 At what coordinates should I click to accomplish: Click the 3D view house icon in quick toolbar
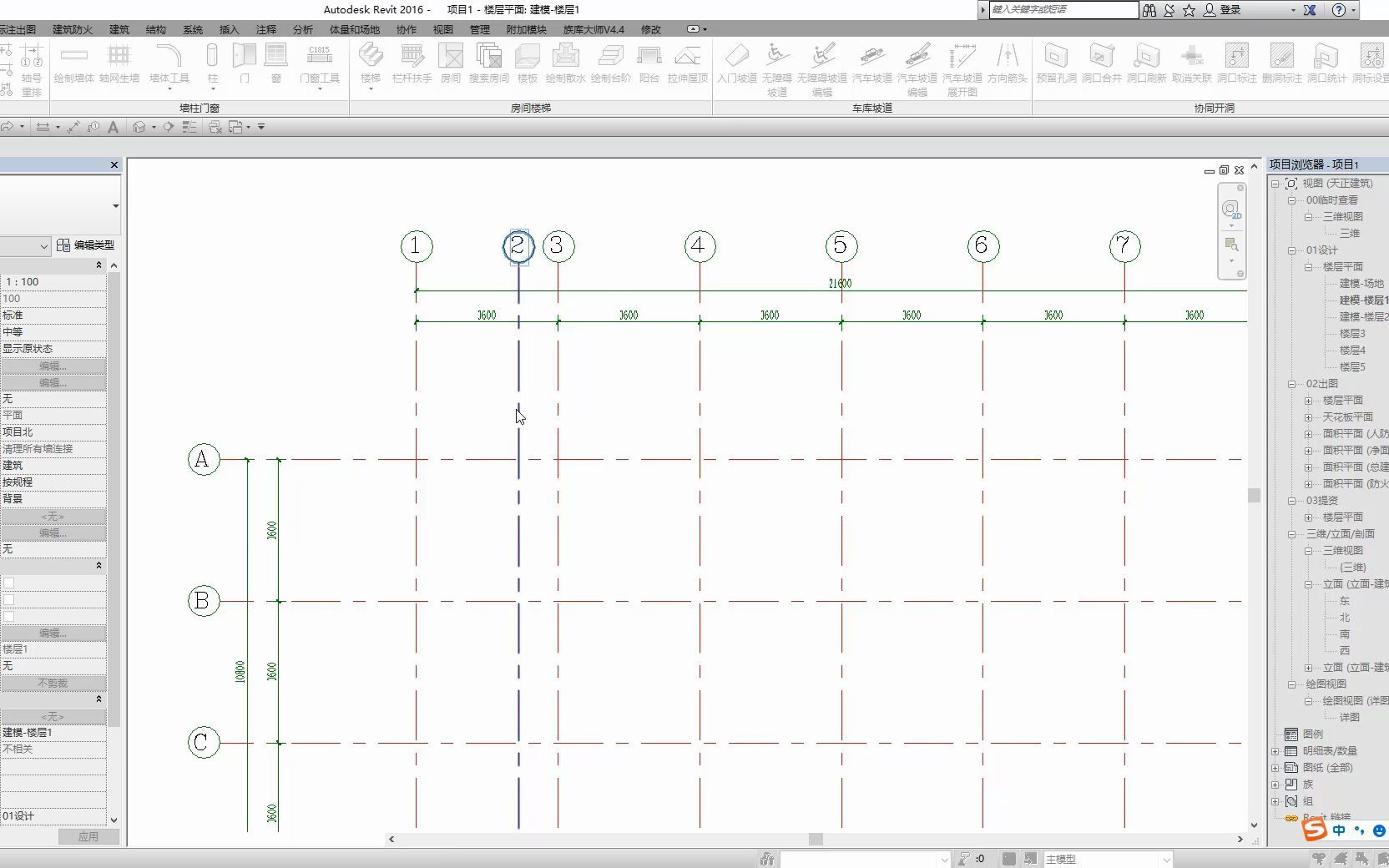point(139,127)
